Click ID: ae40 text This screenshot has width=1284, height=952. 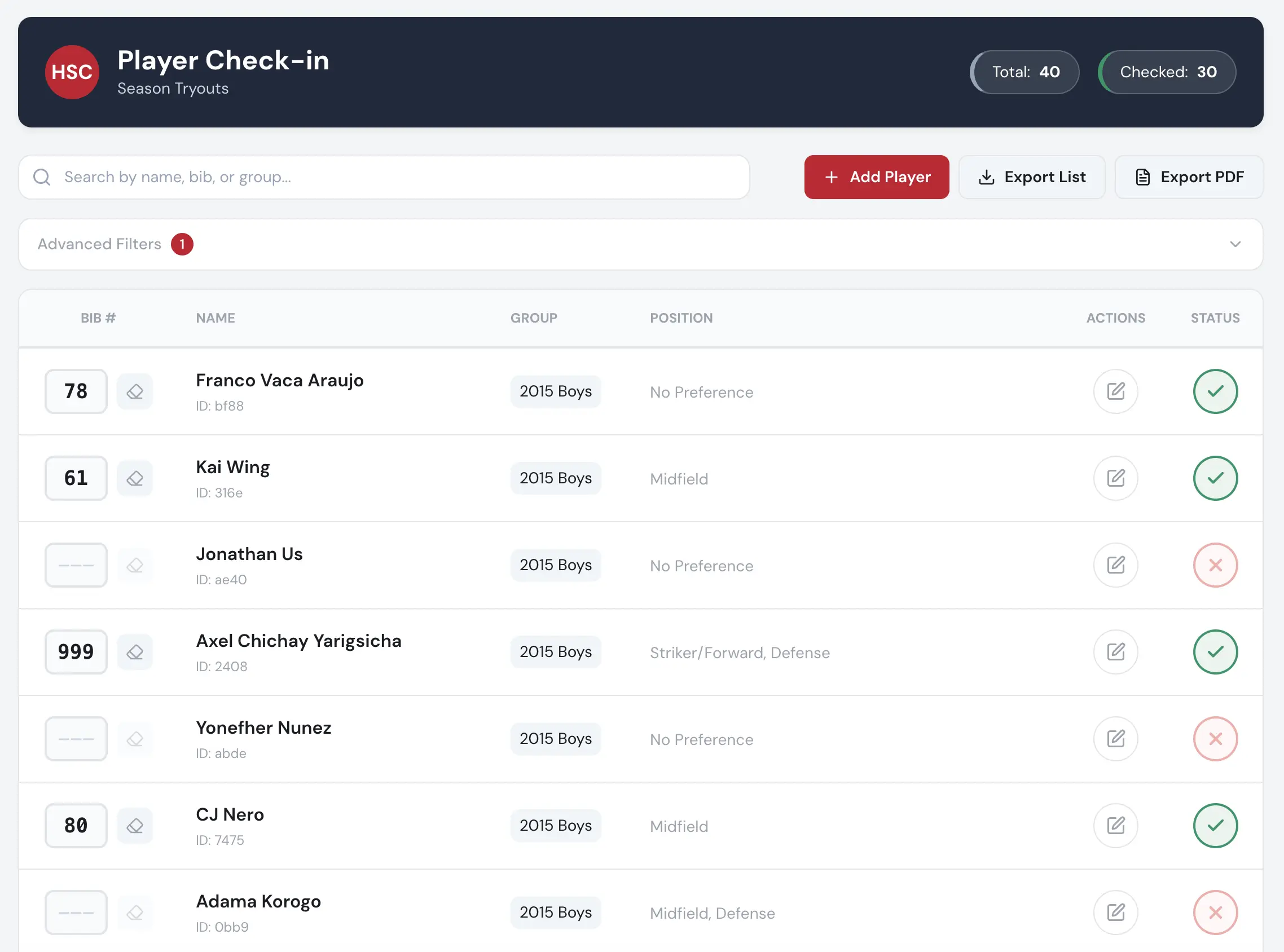(221, 580)
